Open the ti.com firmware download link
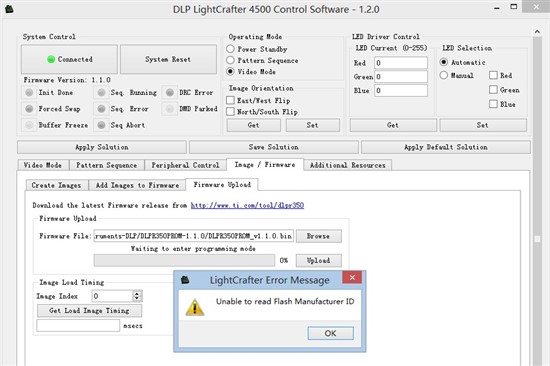Viewport: 550px width, 366px height. (247, 205)
